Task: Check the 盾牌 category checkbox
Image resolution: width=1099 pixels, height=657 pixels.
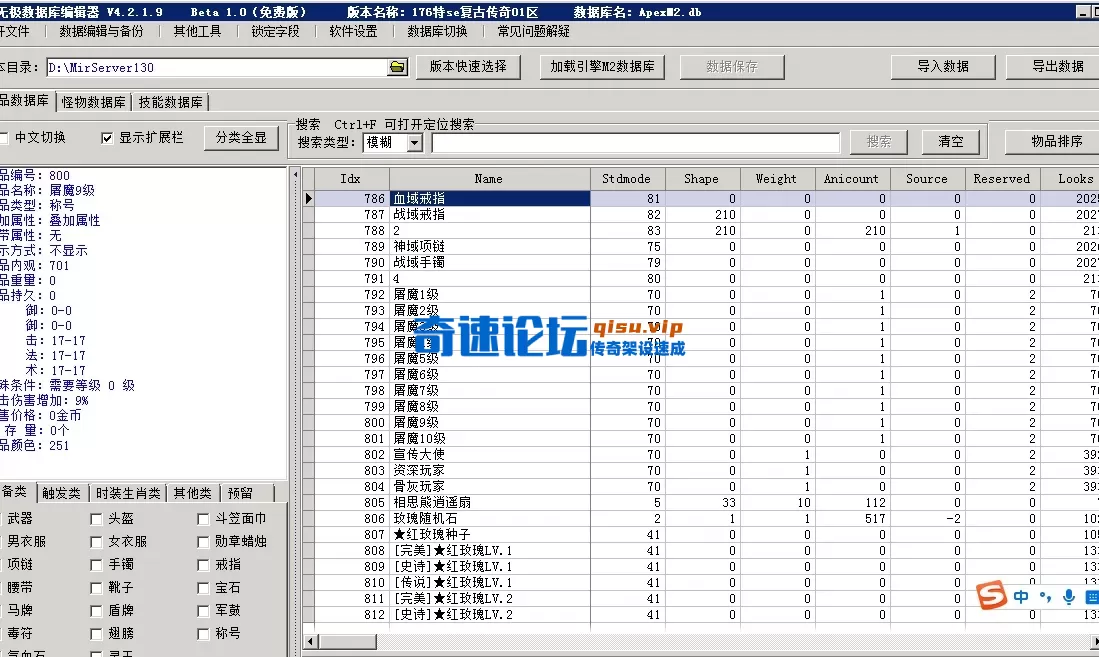Action: pyautogui.click(x=96, y=611)
